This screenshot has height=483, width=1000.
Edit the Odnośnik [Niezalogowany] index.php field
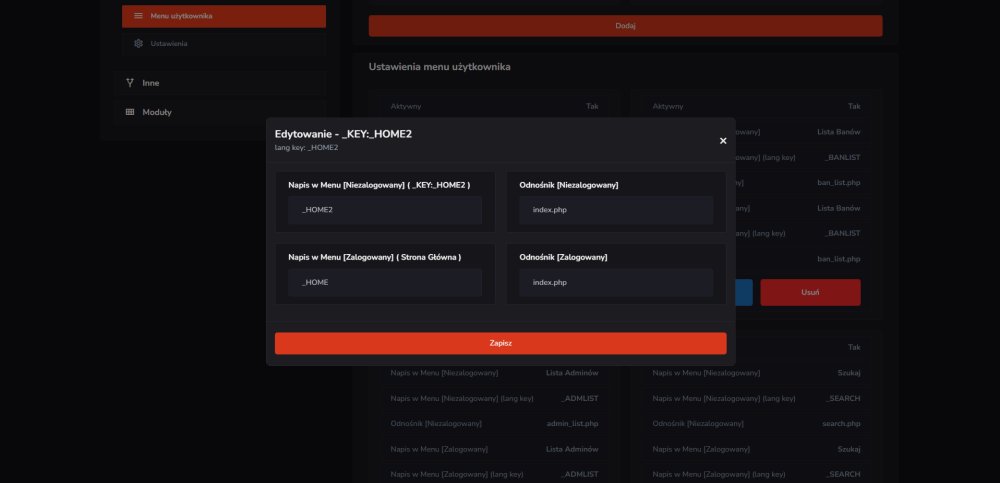(616, 210)
